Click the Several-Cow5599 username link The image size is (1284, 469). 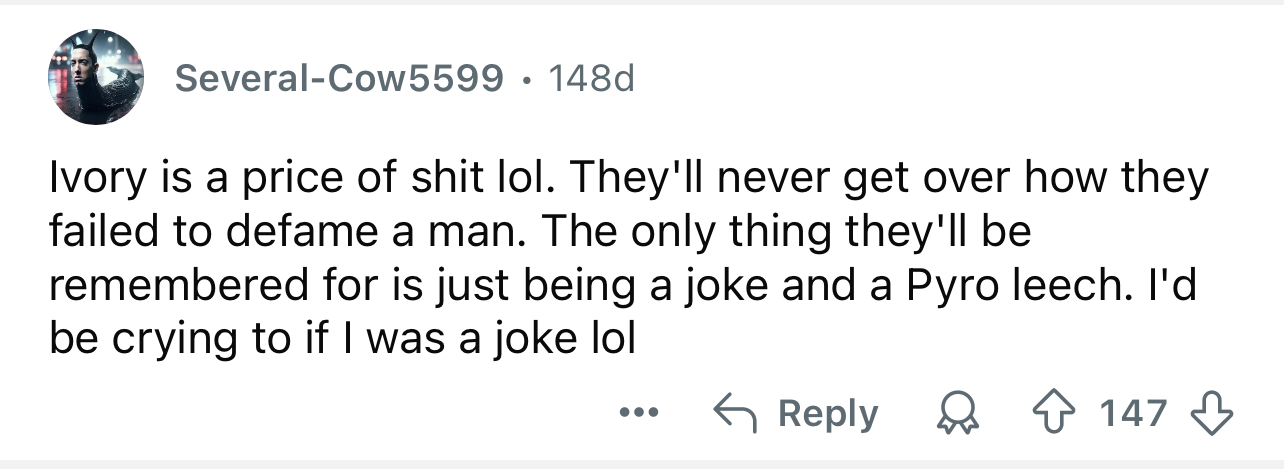[339, 78]
